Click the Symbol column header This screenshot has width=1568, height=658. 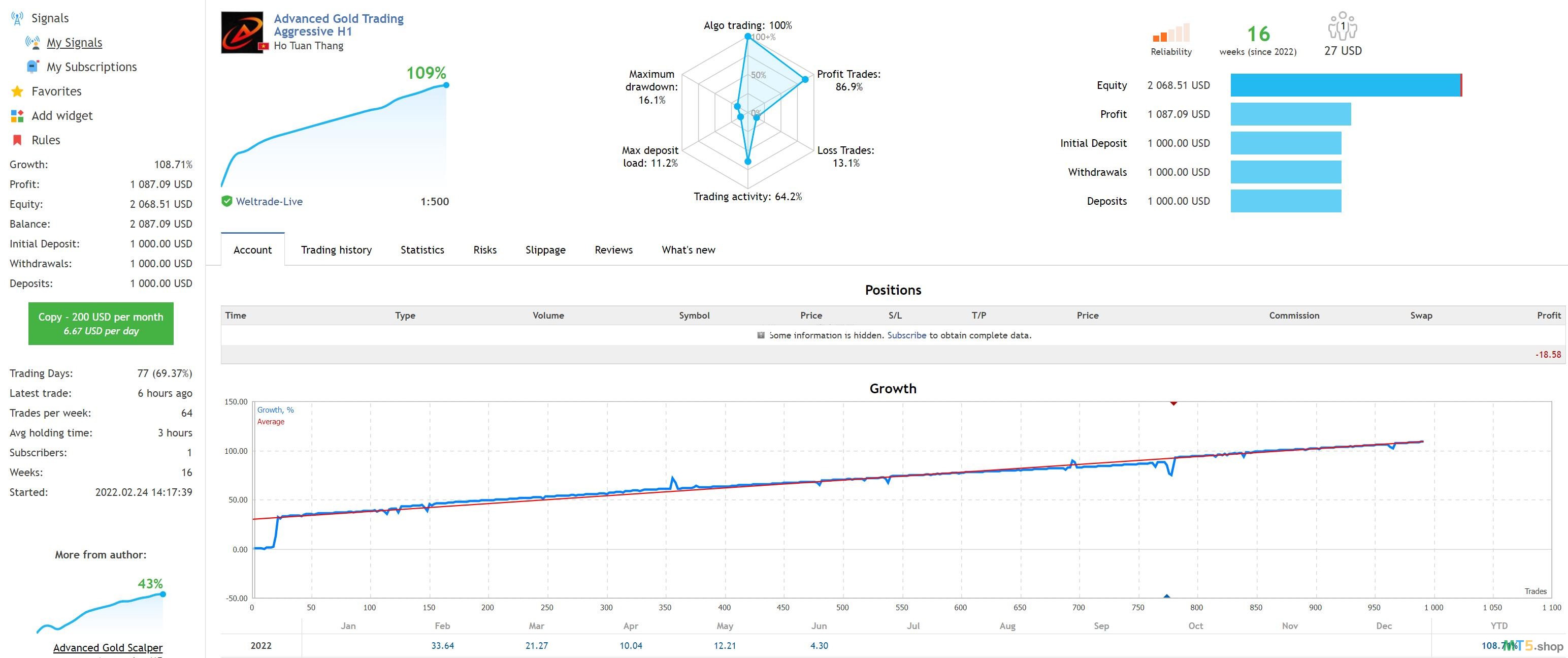point(694,315)
